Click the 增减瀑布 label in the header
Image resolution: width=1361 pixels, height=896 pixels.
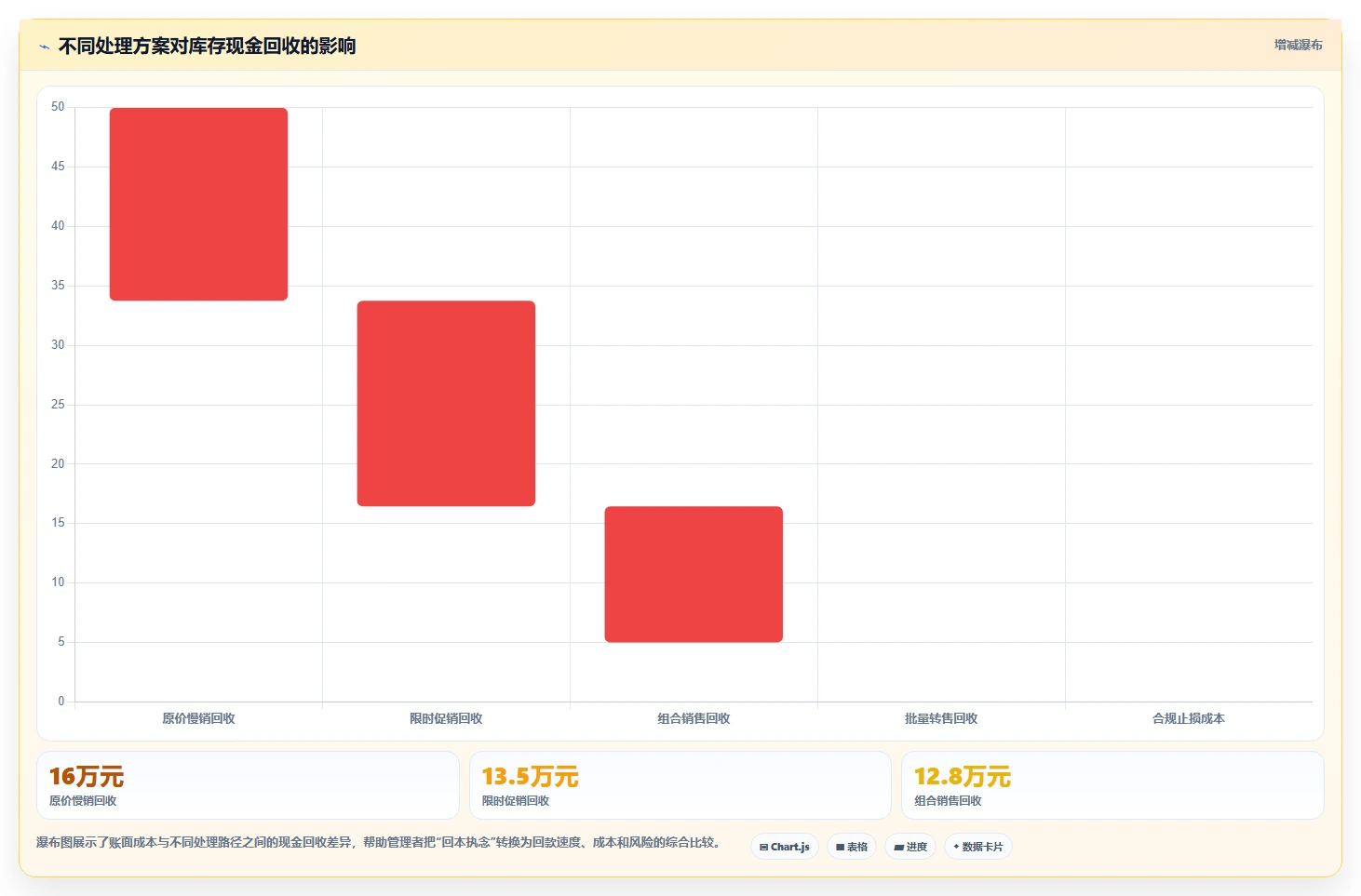(1298, 45)
